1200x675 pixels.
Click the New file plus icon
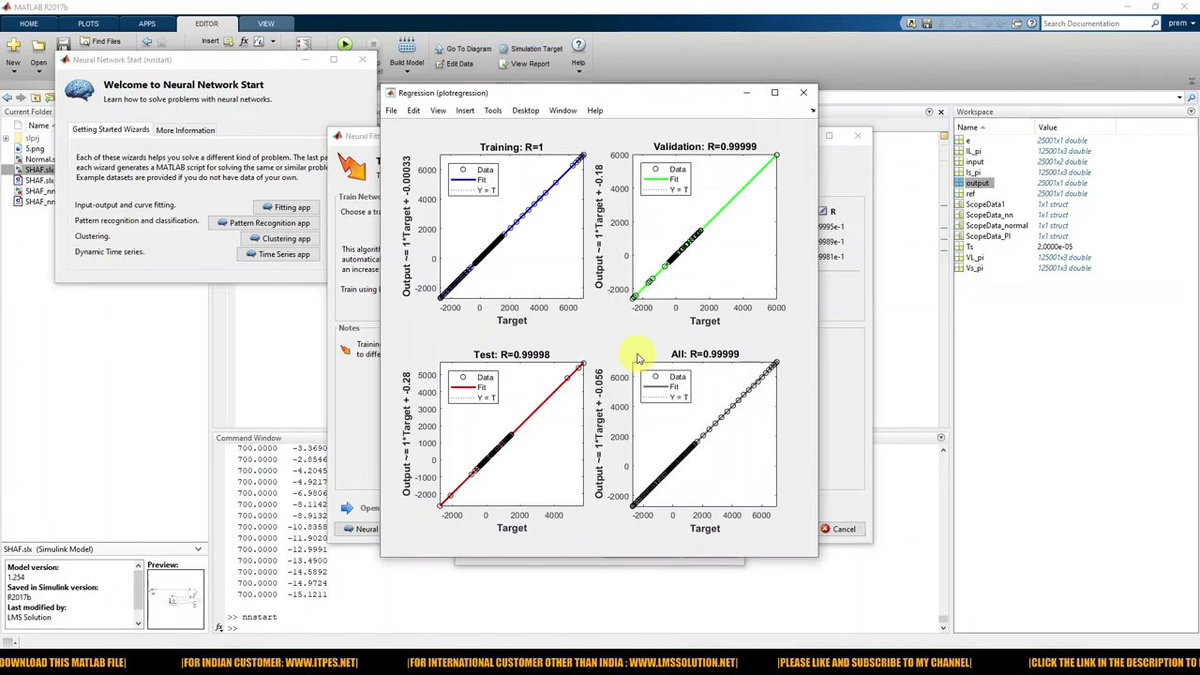(13, 45)
